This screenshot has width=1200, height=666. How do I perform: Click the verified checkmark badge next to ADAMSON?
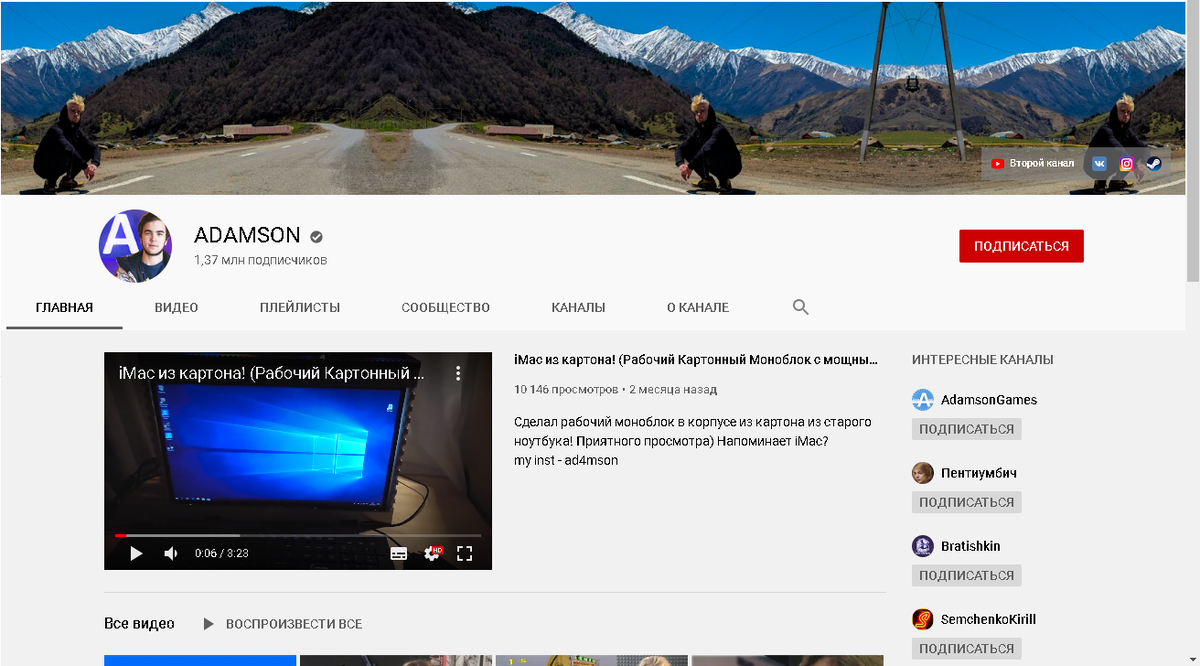316,237
